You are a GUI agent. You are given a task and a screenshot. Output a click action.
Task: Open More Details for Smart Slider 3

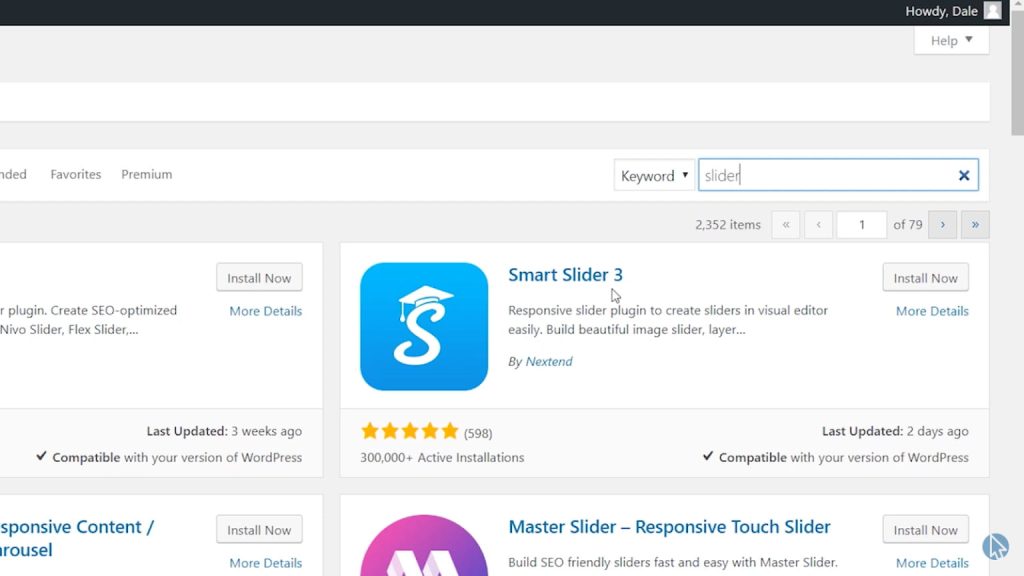(x=932, y=311)
